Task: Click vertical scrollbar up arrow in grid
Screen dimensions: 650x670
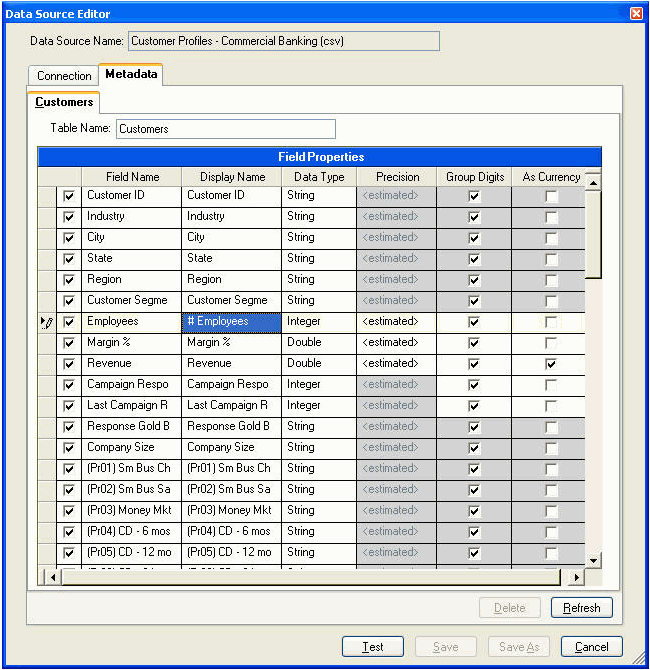Action: pos(593,182)
